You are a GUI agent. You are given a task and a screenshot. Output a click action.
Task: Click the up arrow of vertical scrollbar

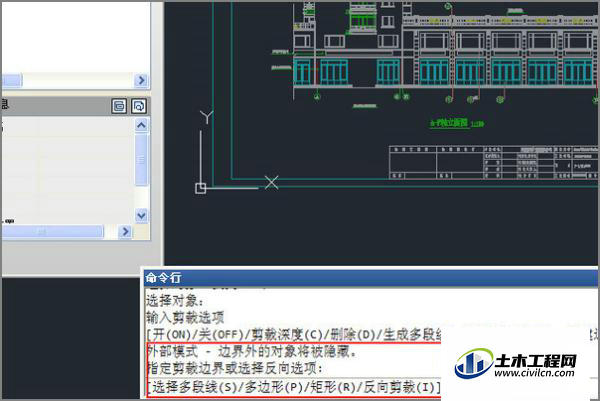[141, 125]
